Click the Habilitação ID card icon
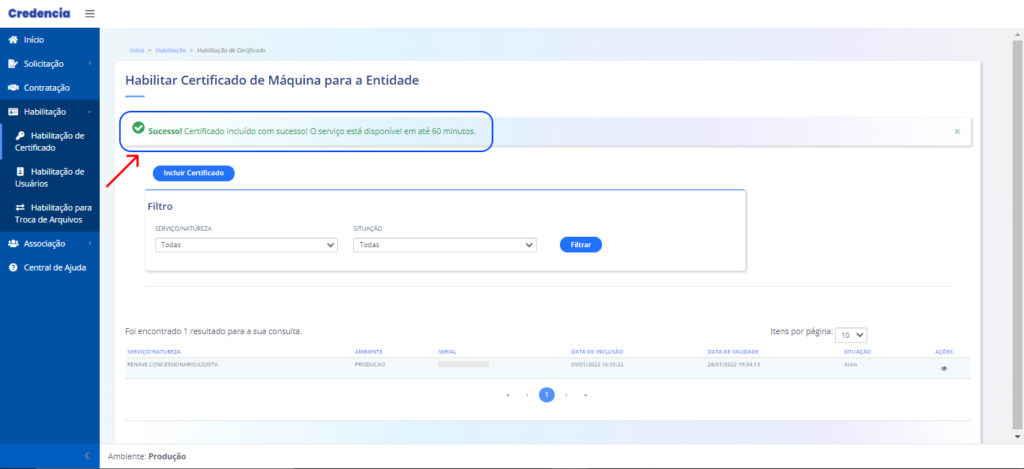 click(x=12, y=112)
